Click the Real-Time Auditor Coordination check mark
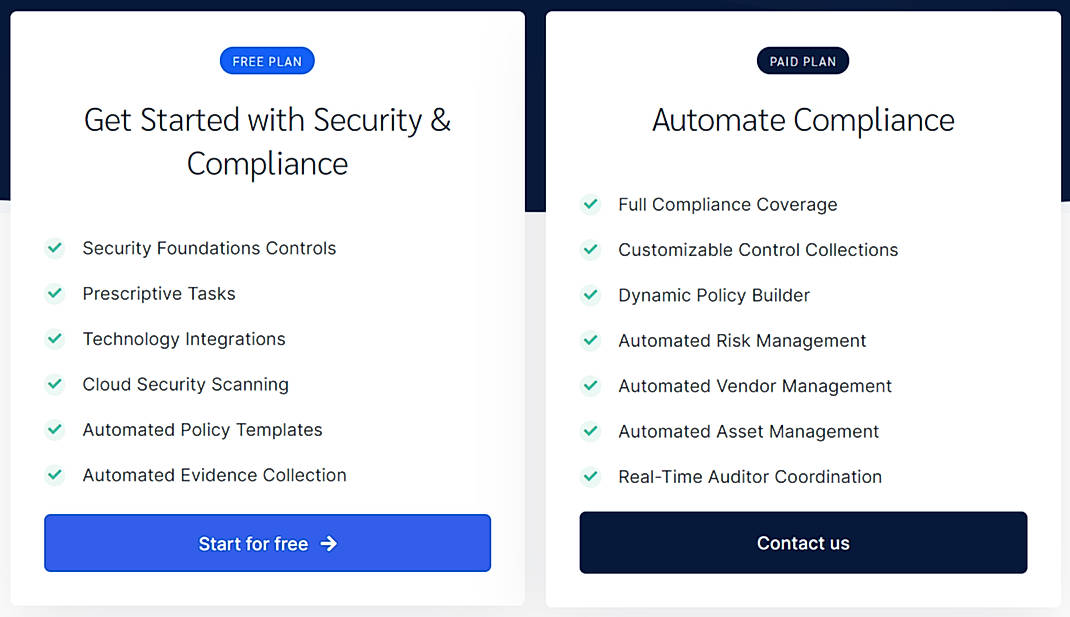 tap(590, 477)
